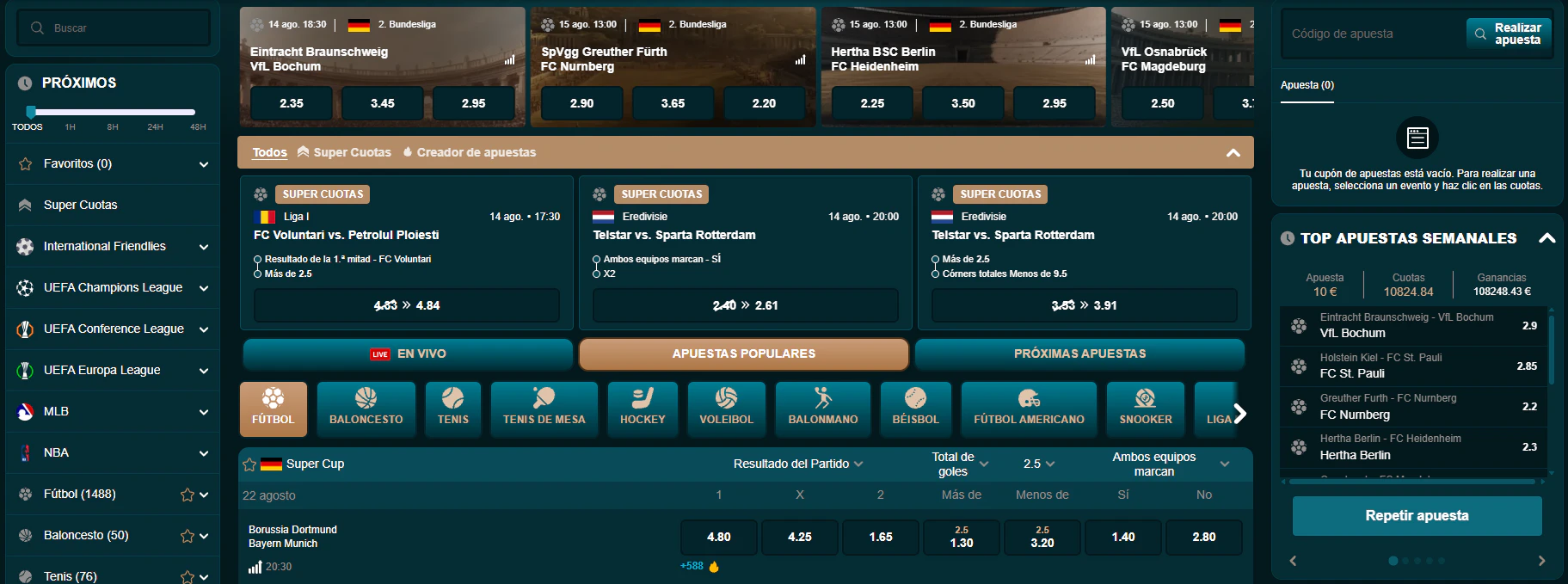
Task: Click the Realizar apuesta button
Action: pos(1509,34)
